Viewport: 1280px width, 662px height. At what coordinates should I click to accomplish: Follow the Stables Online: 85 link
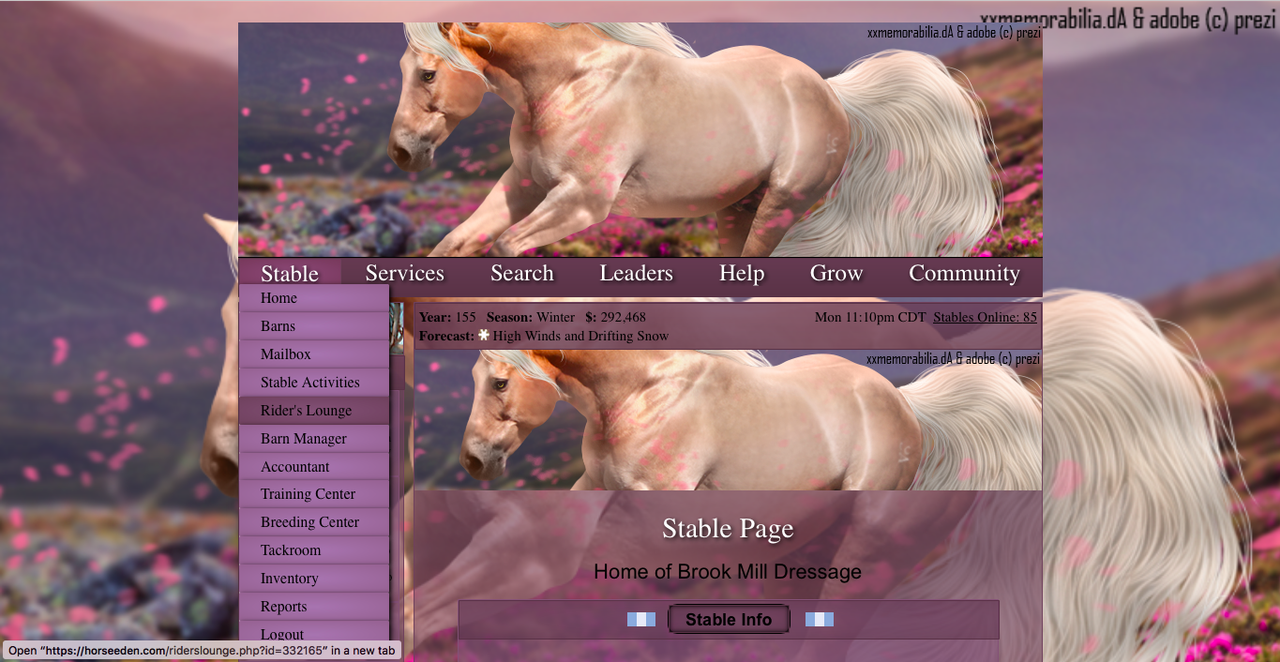tap(985, 317)
